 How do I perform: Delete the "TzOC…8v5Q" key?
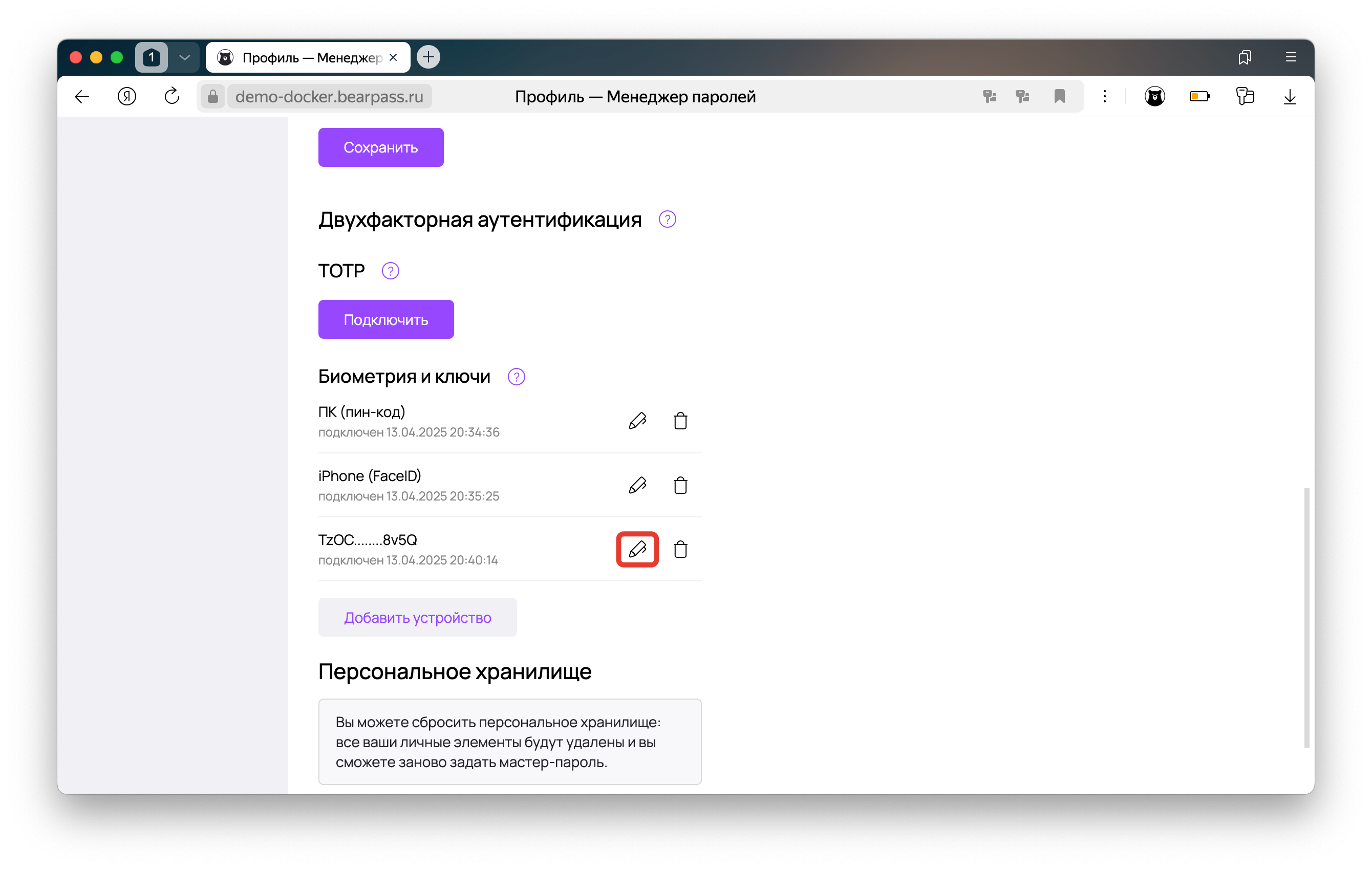(x=681, y=549)
